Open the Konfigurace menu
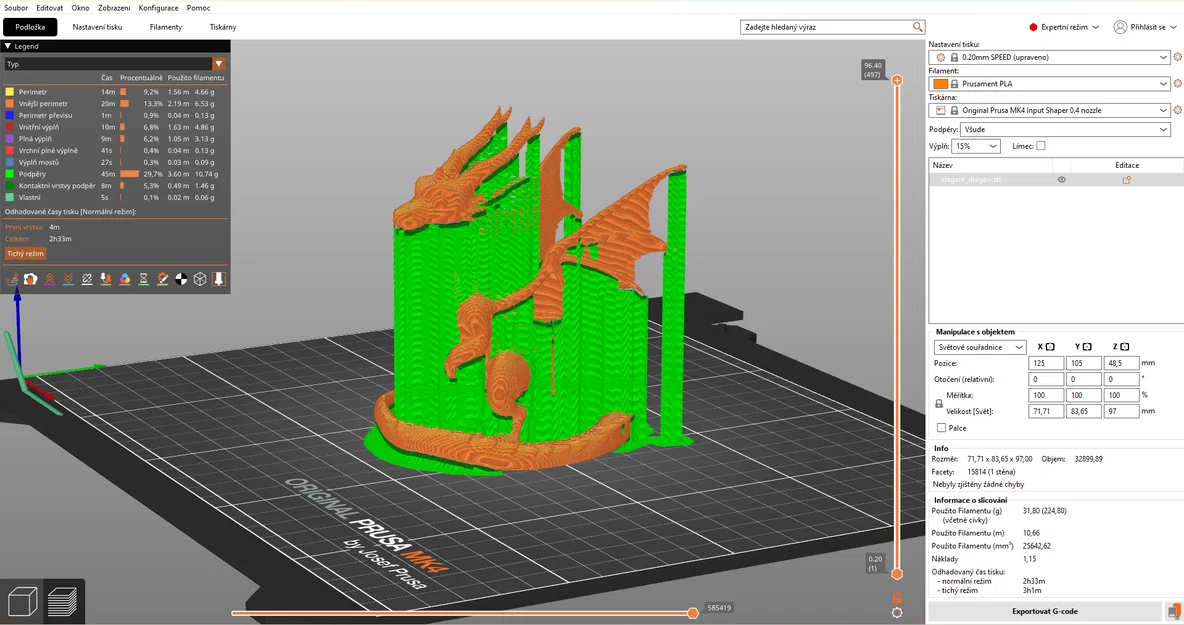 tap(158, 8)
